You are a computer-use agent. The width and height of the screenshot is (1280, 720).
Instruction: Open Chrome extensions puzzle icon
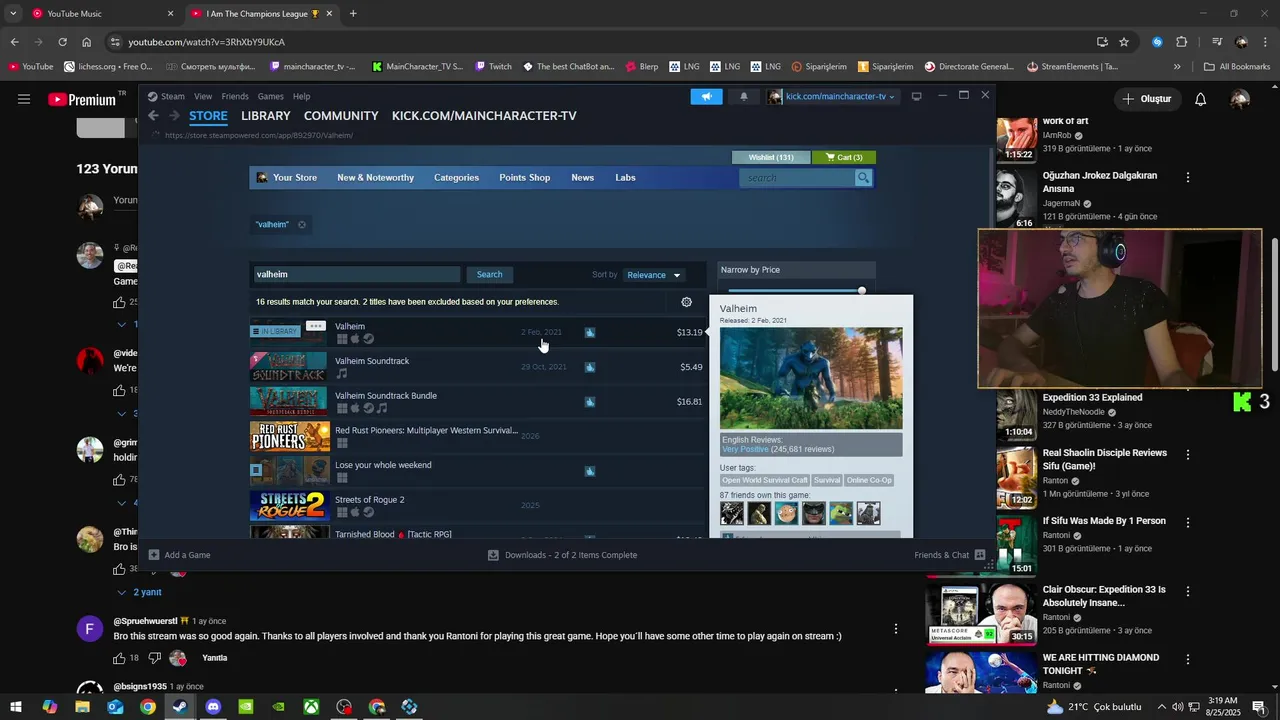[1182, 42]
